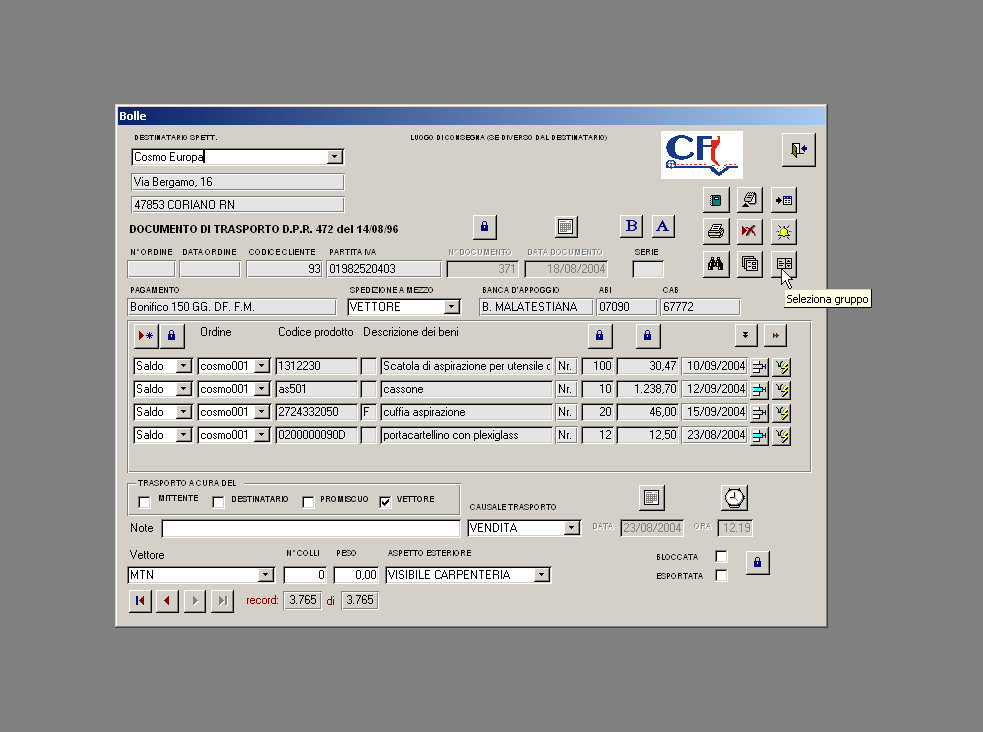Image resolution: width=983 pixels, height=732 pixels.
Task: Open the CAUSALE TRASPORTO VENDITA dropdown
Action: pos(571,528)
